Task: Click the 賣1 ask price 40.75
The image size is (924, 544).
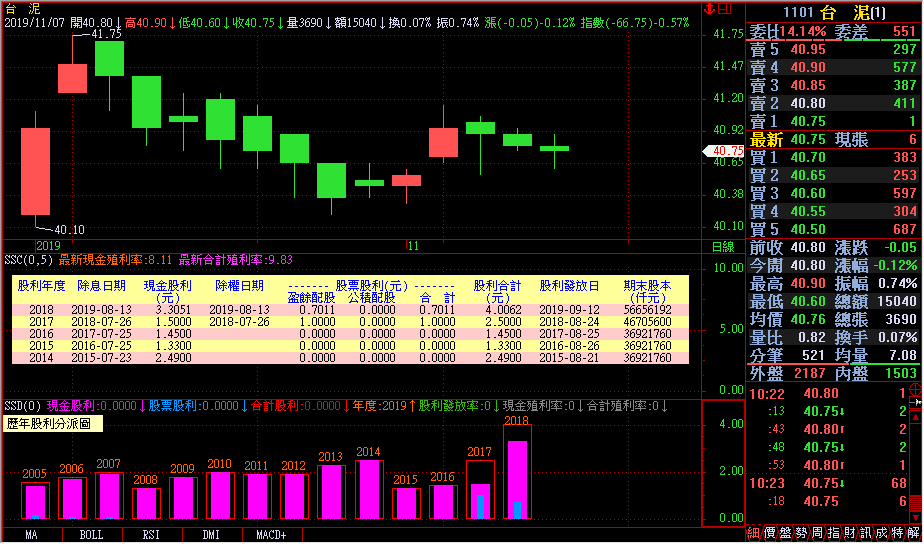Action: (808, 121)
